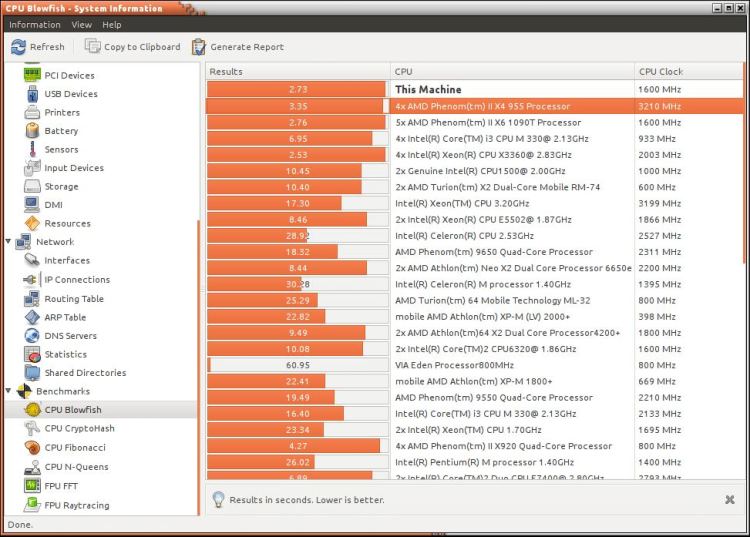This screenshot has width=750, height=537.
Task: Click the 28.92 result bar
Action: (x=298, y=236)
